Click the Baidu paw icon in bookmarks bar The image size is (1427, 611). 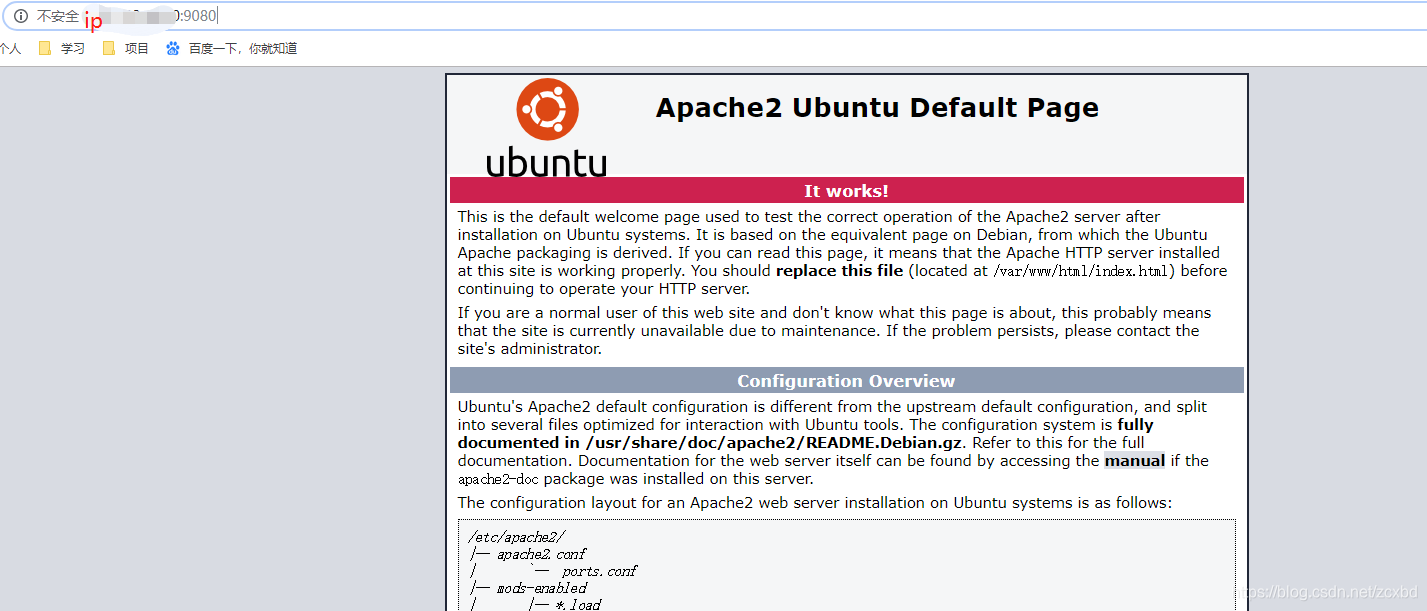click(173, 48)
